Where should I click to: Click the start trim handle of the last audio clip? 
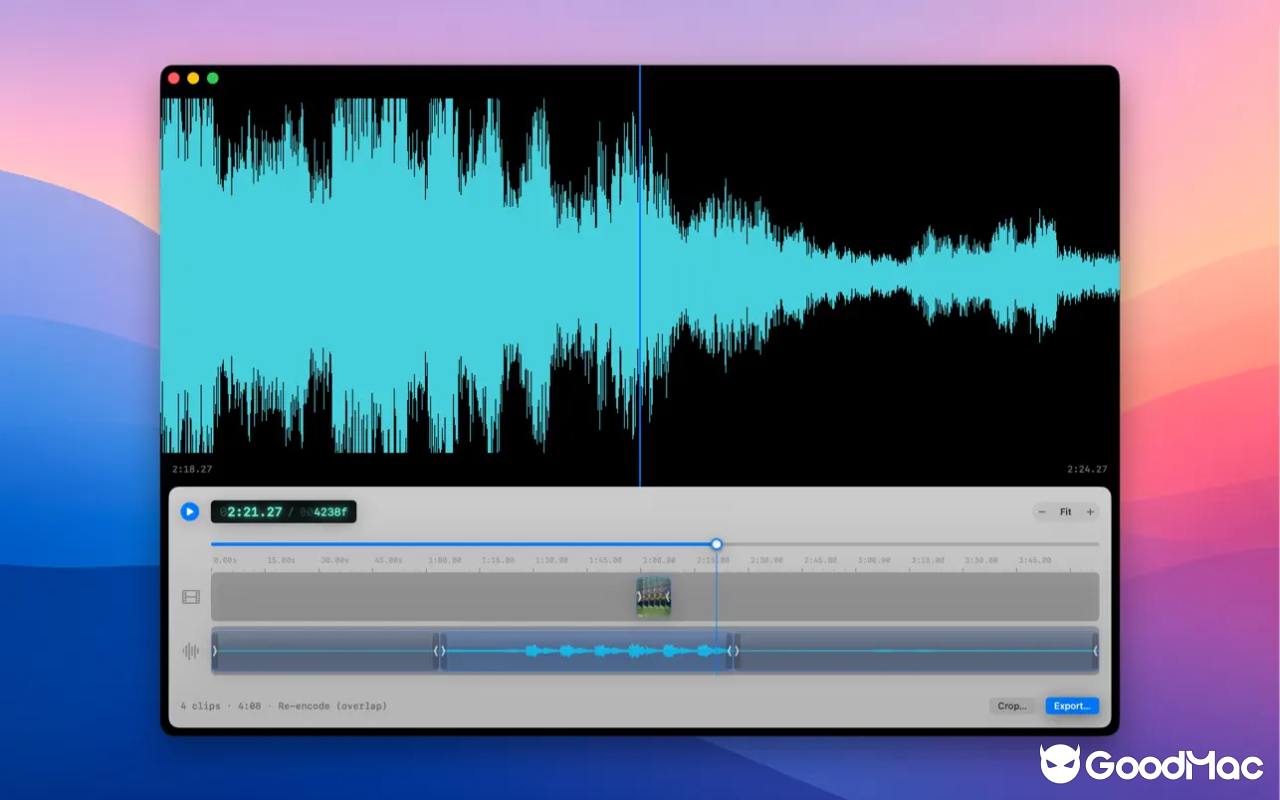[737, 651]
